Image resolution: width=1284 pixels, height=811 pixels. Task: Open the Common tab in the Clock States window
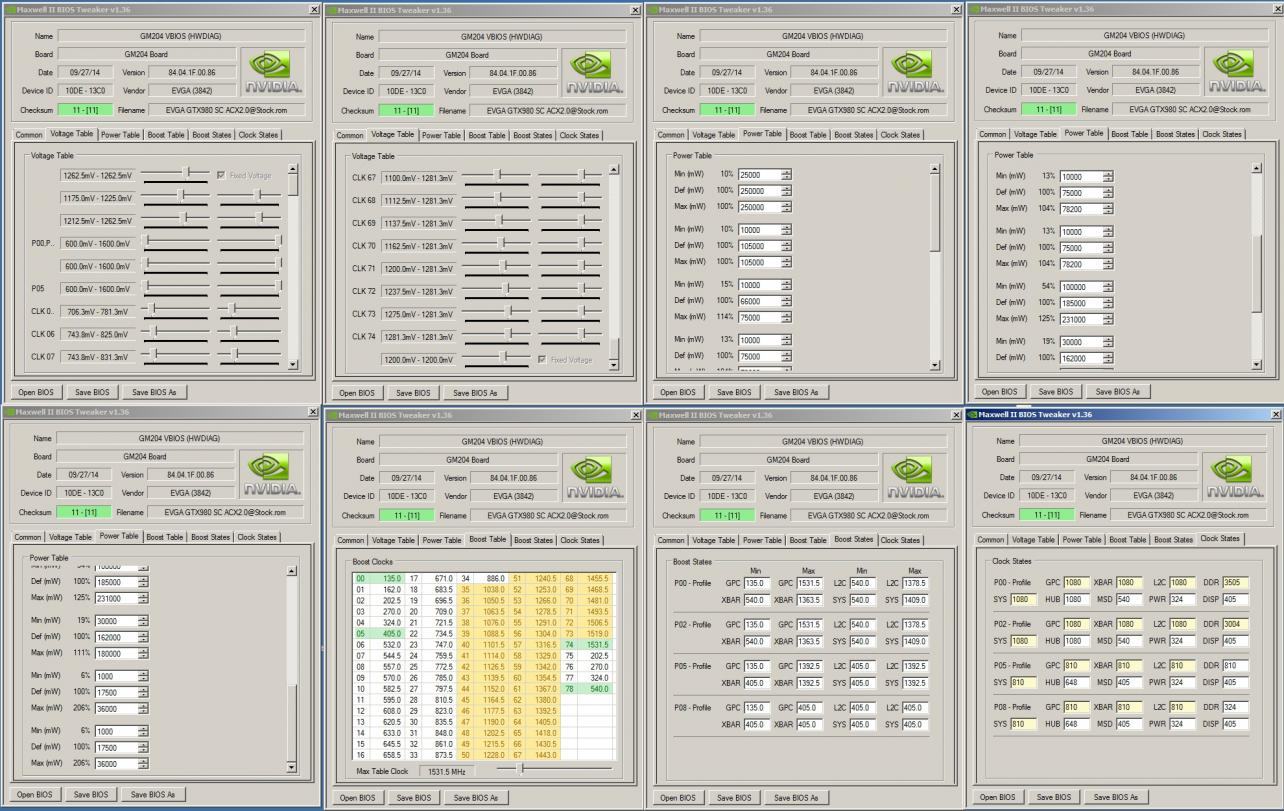pyautogui.click(x=992, y=540)
